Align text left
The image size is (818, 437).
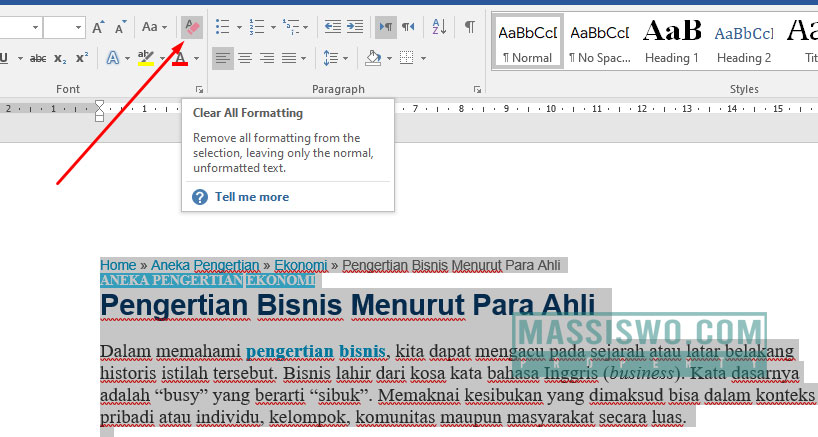(223, 58)
